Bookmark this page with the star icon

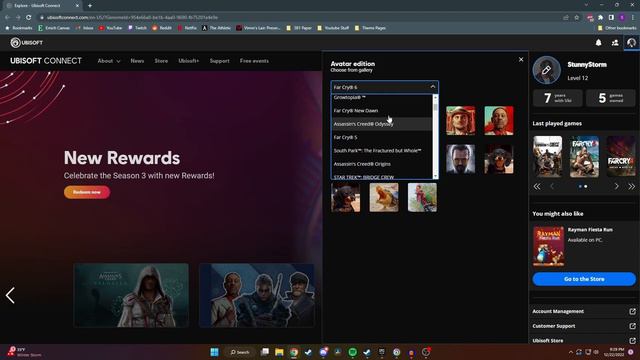[x=576, y=18]
